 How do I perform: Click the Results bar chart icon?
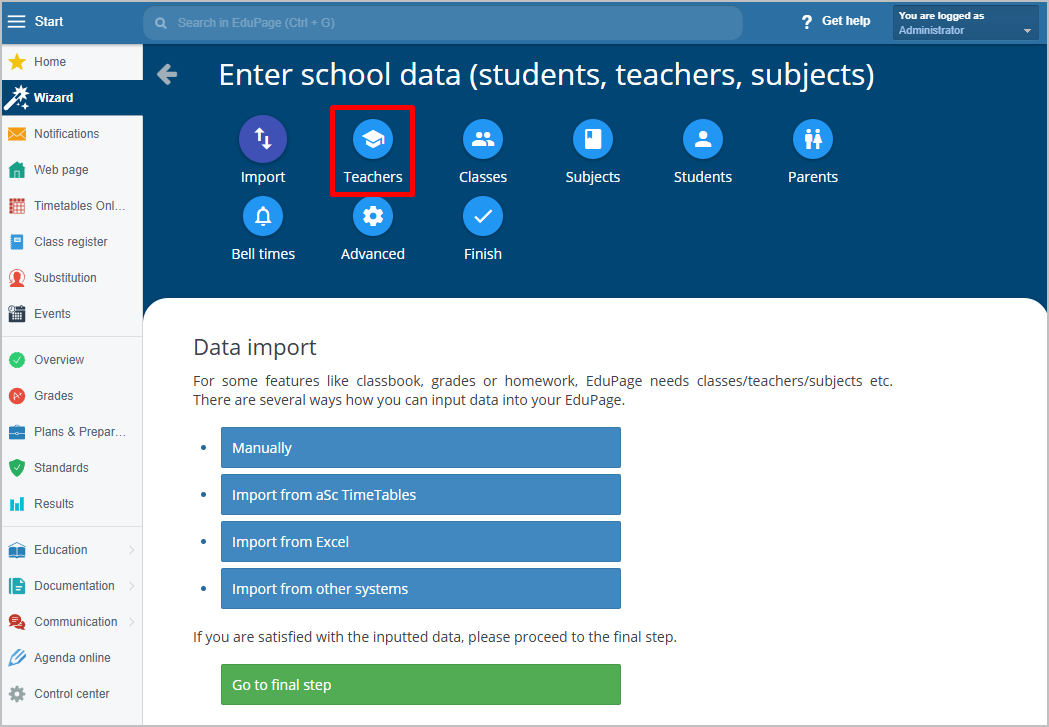[x=17, y=504]
